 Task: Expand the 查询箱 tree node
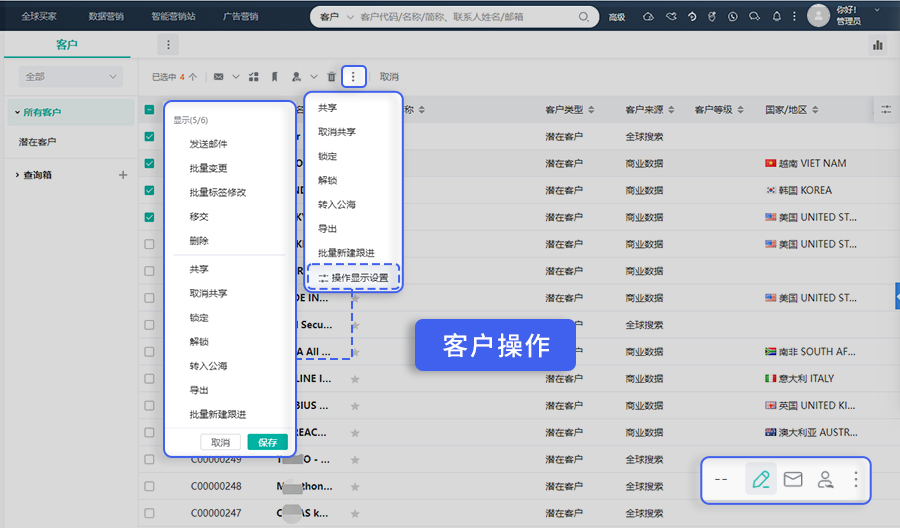[17, 175]
